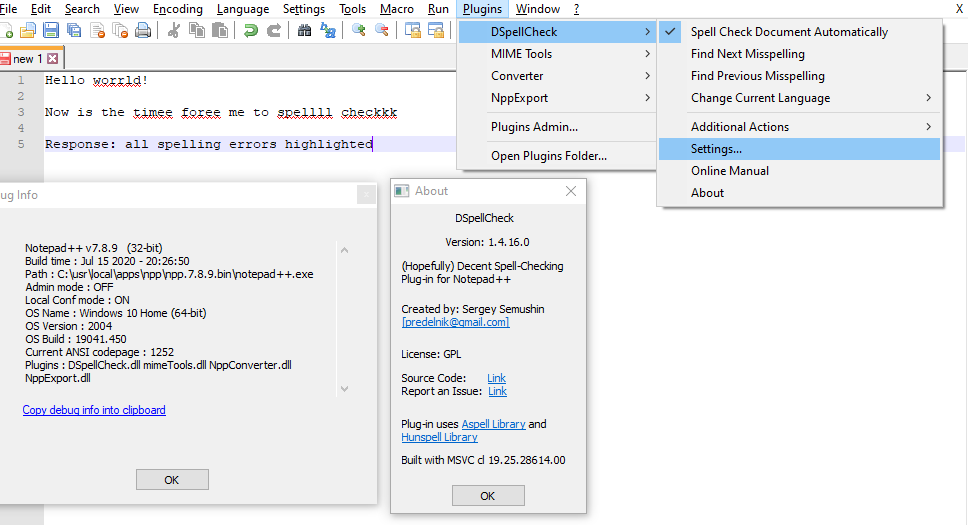Click the Close All documents icon
The height and width of the screenshot is (525, 968).
click(x=120, y=30)
